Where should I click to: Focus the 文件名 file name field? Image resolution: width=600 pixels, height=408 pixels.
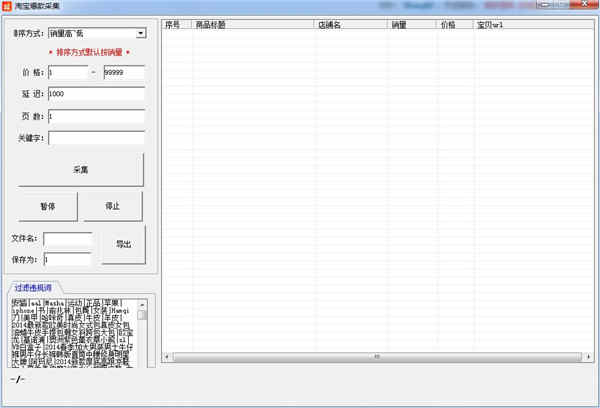(x=67, y=239)
